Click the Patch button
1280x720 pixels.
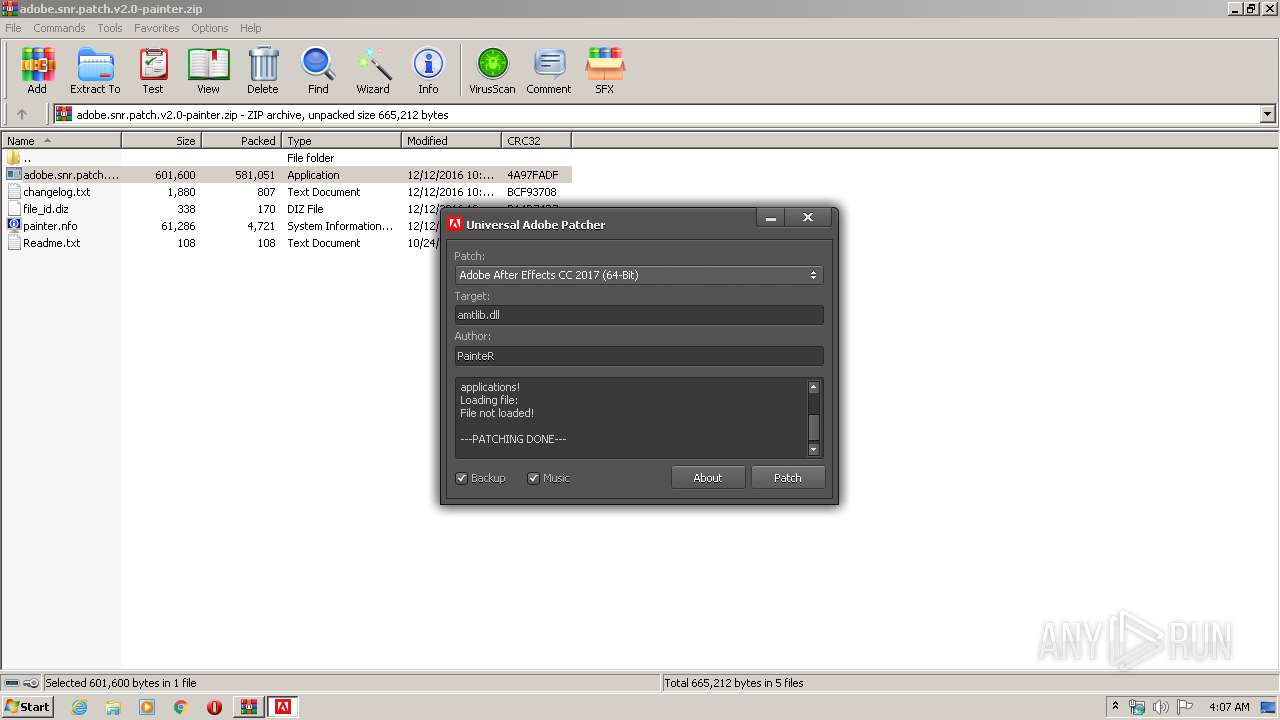(x=788, y=478)
